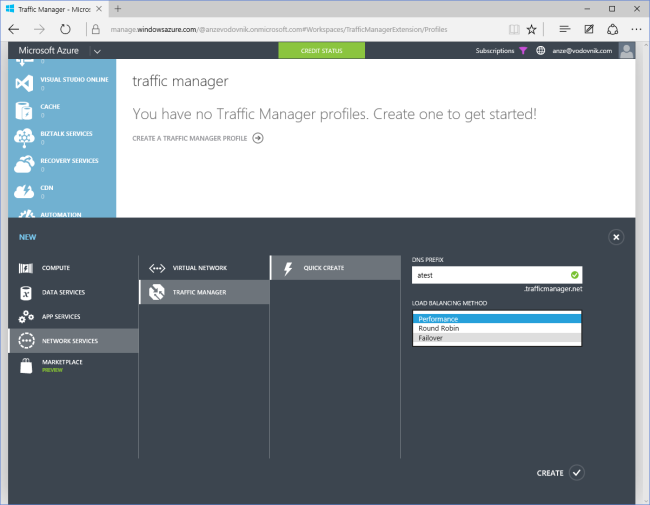The image size is (650, 505).
Task: Open the user account avatar icon
Action: point(626,51)
